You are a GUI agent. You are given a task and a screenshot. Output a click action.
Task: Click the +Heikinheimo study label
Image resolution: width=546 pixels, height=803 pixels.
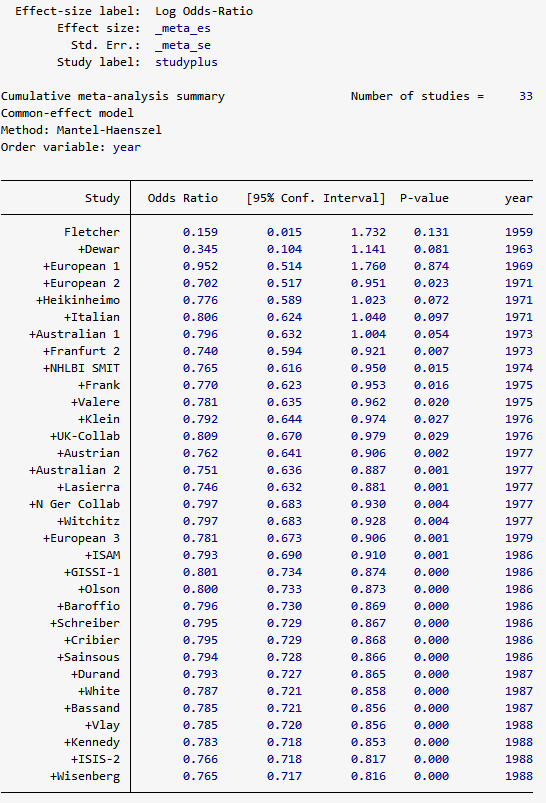tap(78, 300)
